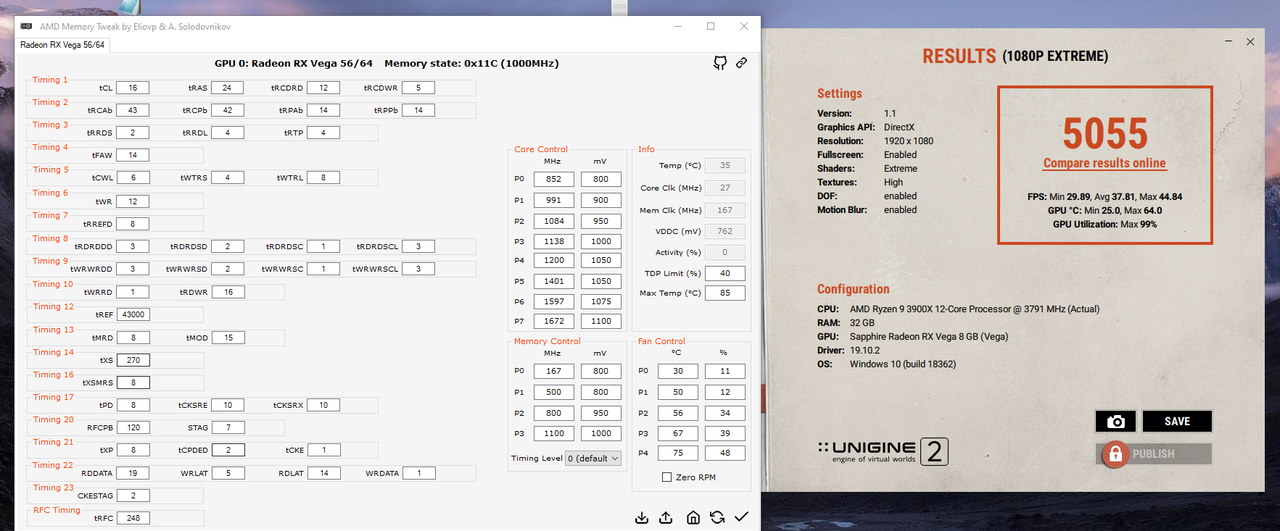Click the tCL value field
This screenshot has width=1280, height=531.
coord(133,88)
